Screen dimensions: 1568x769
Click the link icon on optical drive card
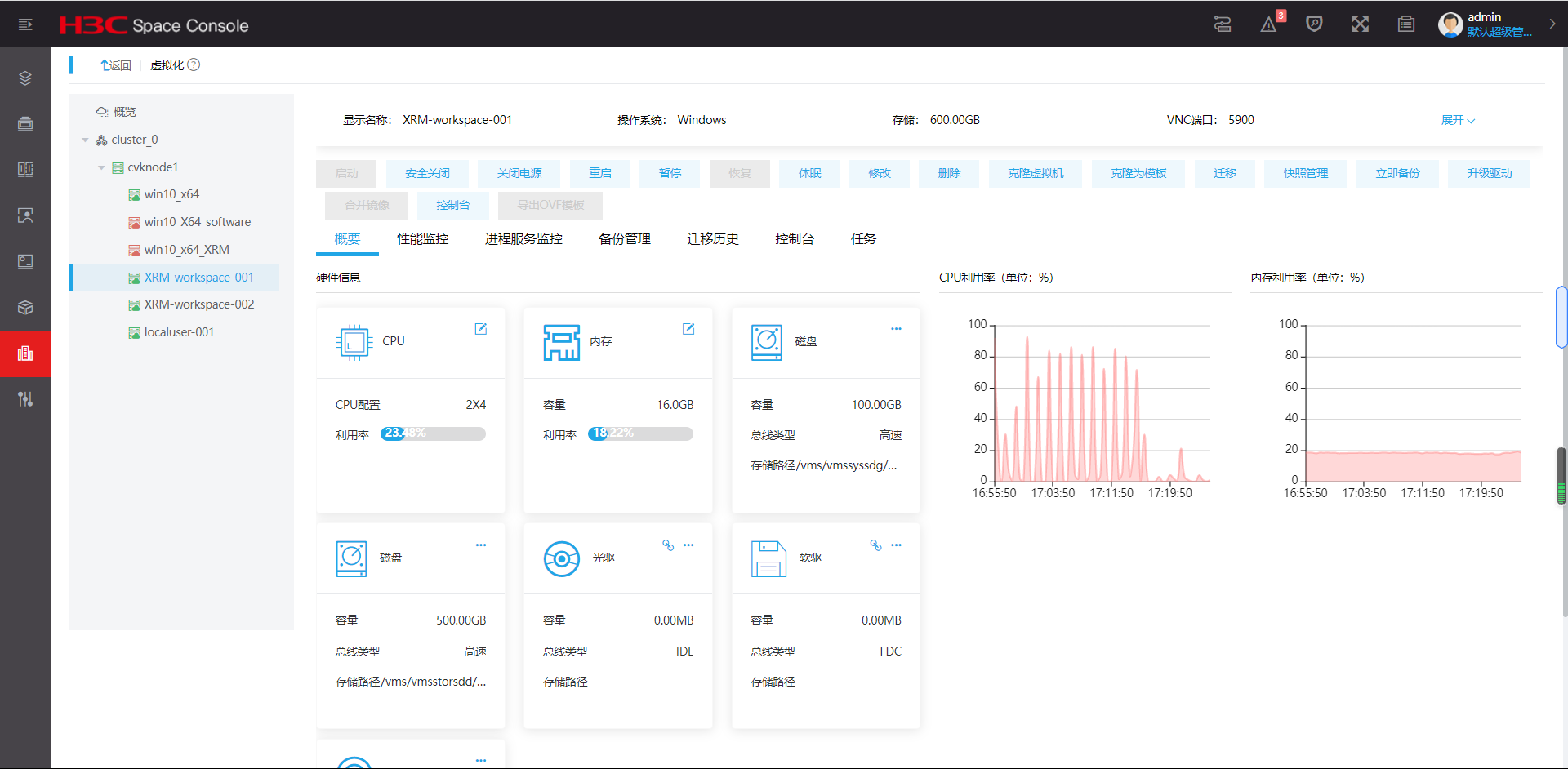tap(668, 545)
